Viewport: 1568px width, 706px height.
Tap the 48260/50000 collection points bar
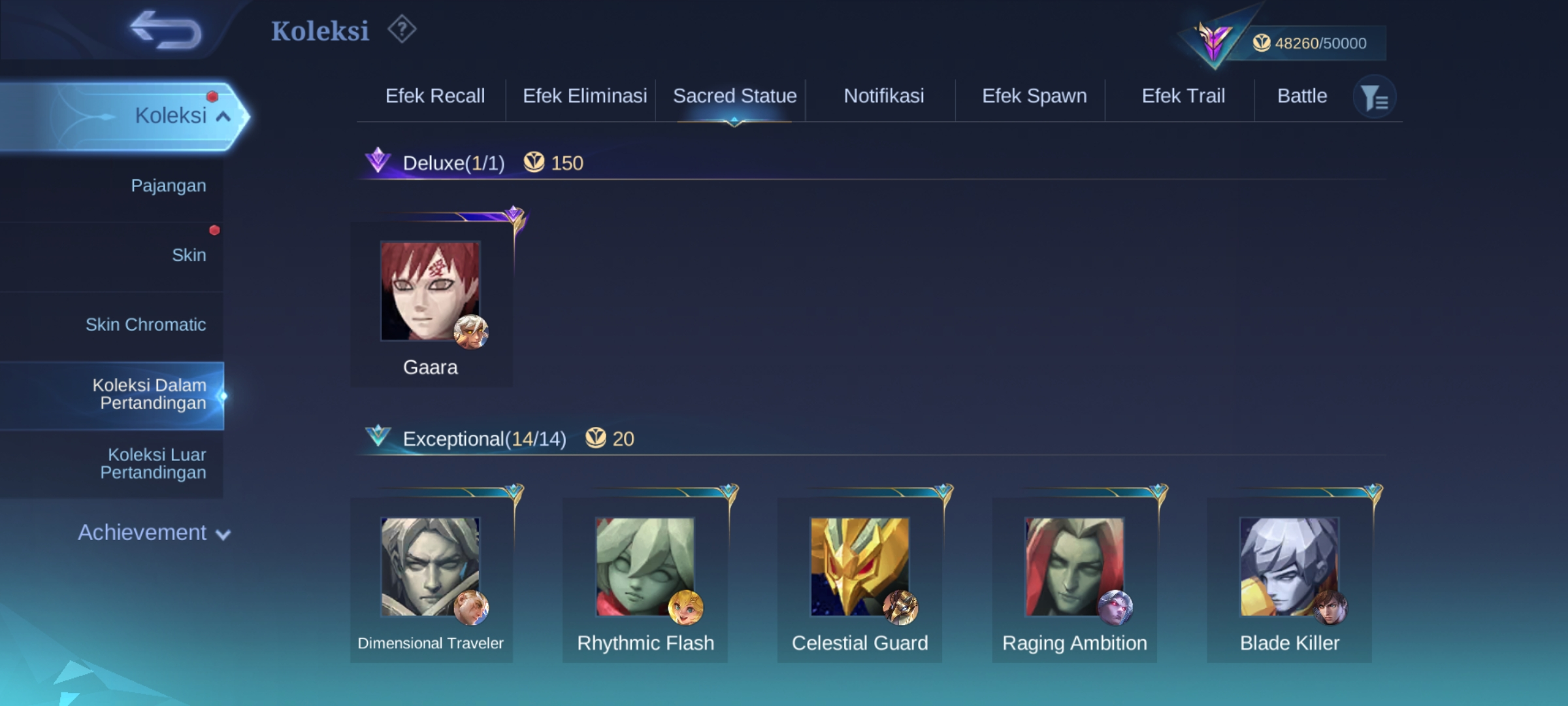[x=1309, y=43]
